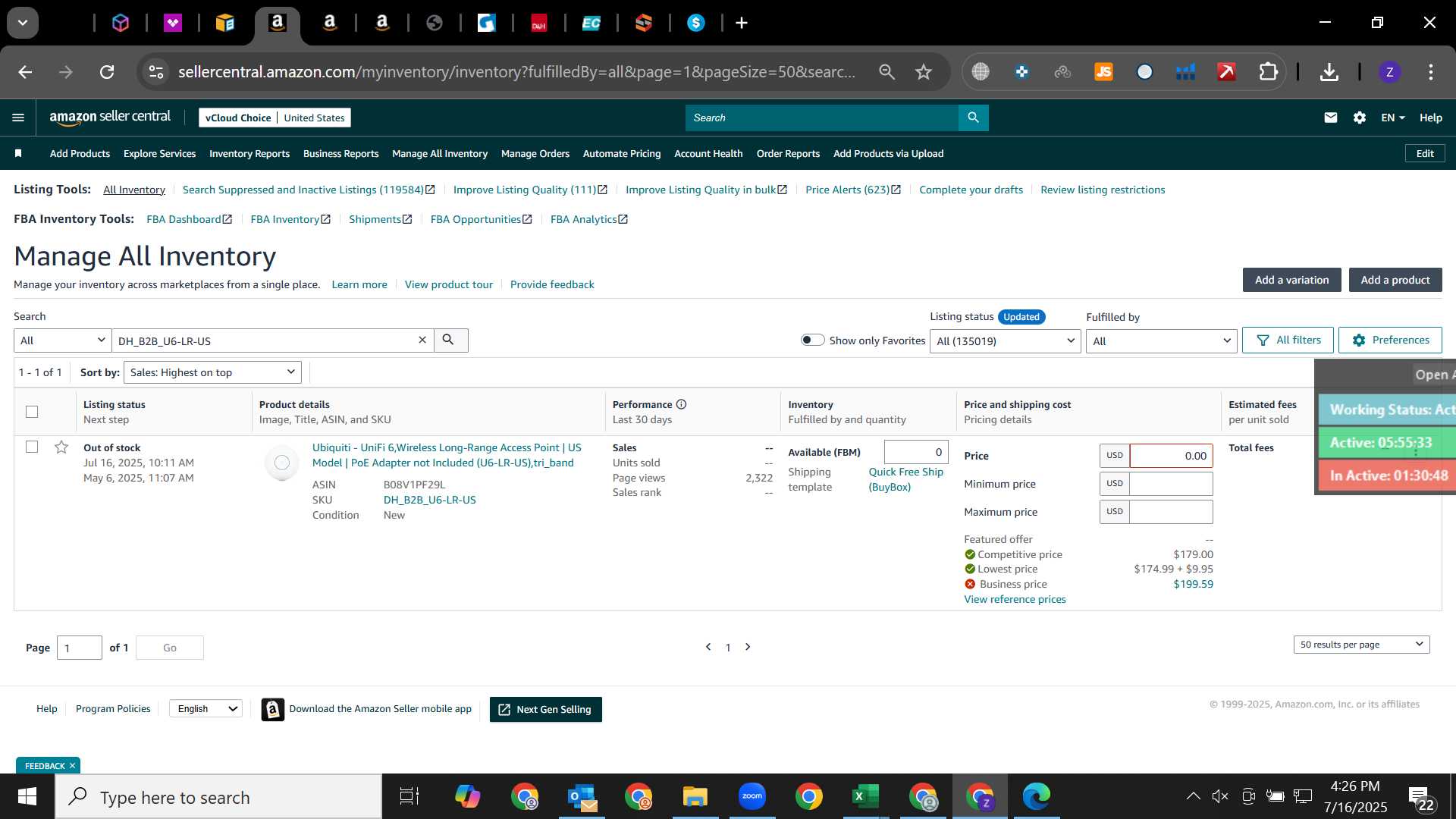
Task: Mark the listing as favorite with star
Action: tap(61, 447)
